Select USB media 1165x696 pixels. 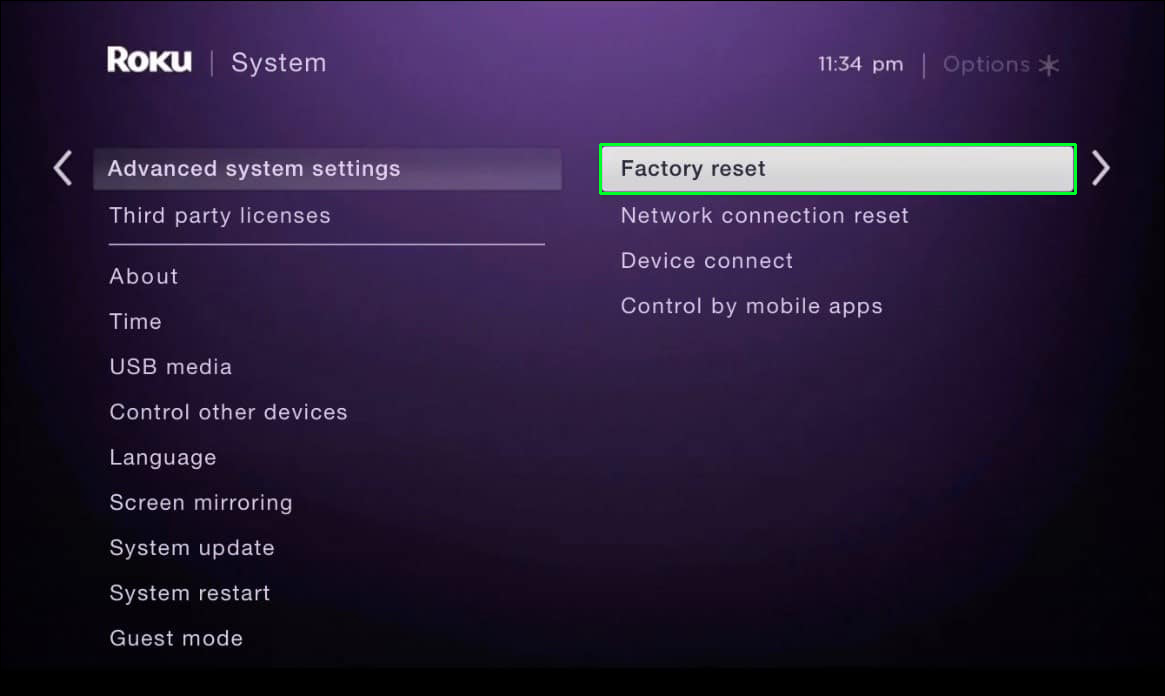click(x=171, y=367)
